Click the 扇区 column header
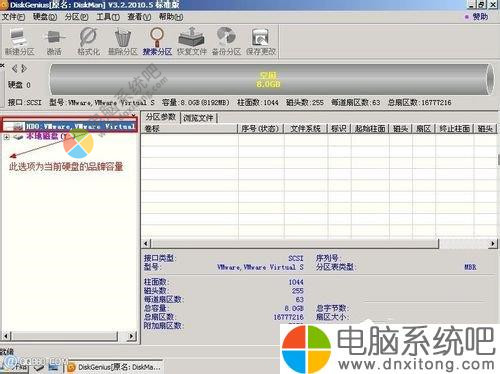 424,128
